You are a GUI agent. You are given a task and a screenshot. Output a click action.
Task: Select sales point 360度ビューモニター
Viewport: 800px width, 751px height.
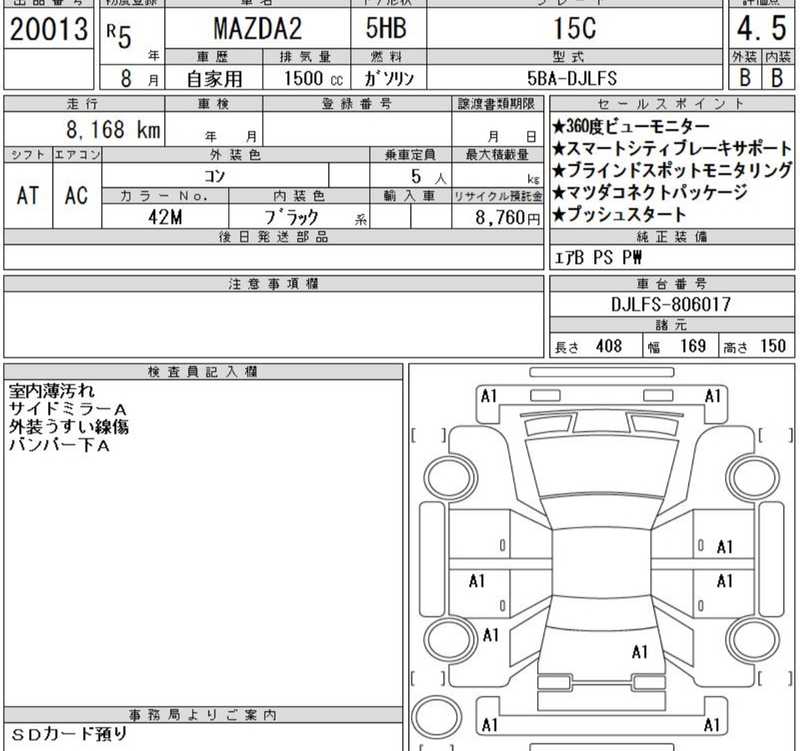631,126
